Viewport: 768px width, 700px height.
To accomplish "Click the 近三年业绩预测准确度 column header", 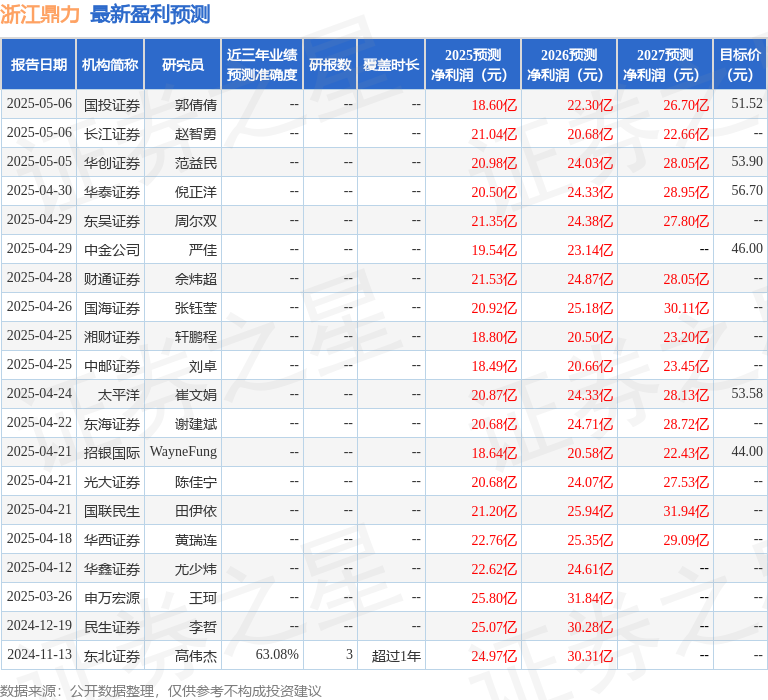I will click(x=262, y=65).
